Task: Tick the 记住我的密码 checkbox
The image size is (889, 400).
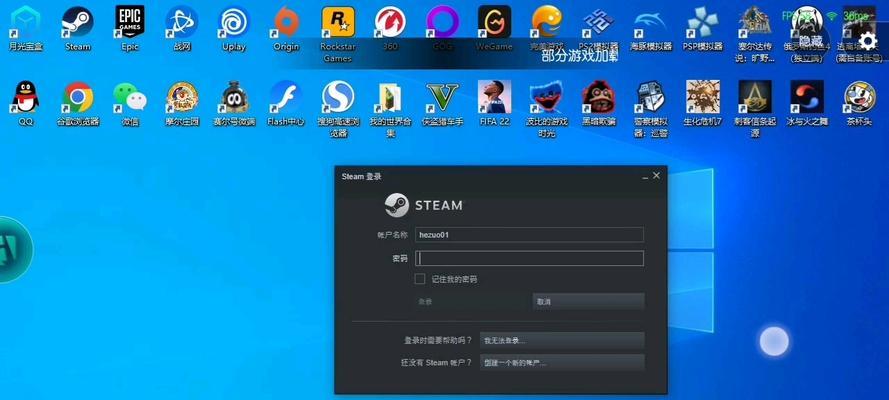Action: (420, 279)
